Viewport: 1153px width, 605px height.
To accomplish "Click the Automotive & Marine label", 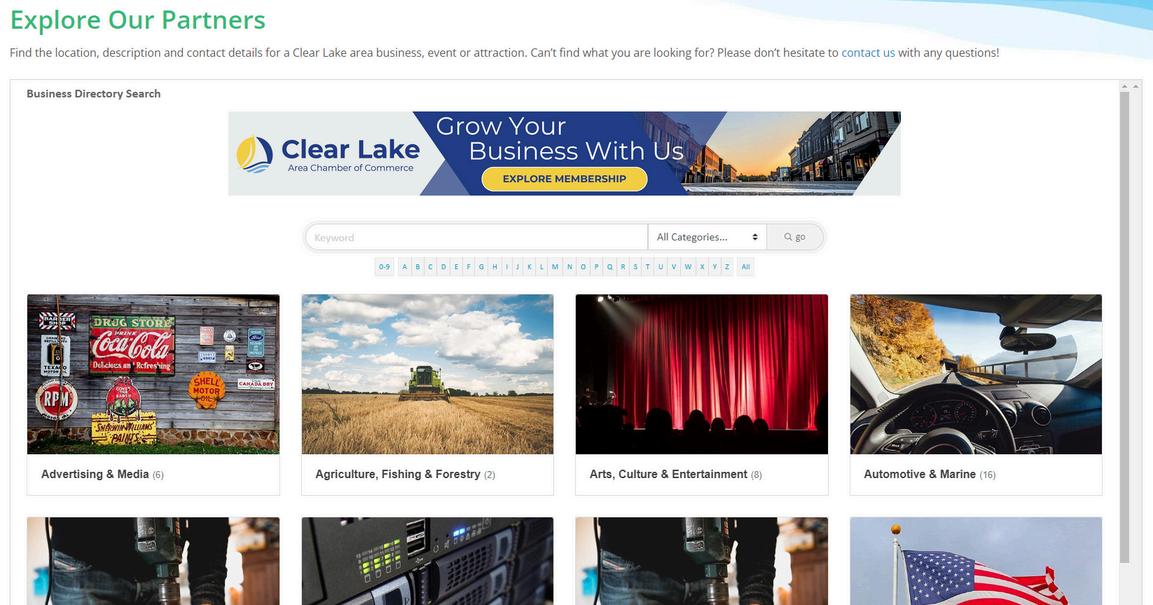I will pyautogui.click(x=919, y=474).
